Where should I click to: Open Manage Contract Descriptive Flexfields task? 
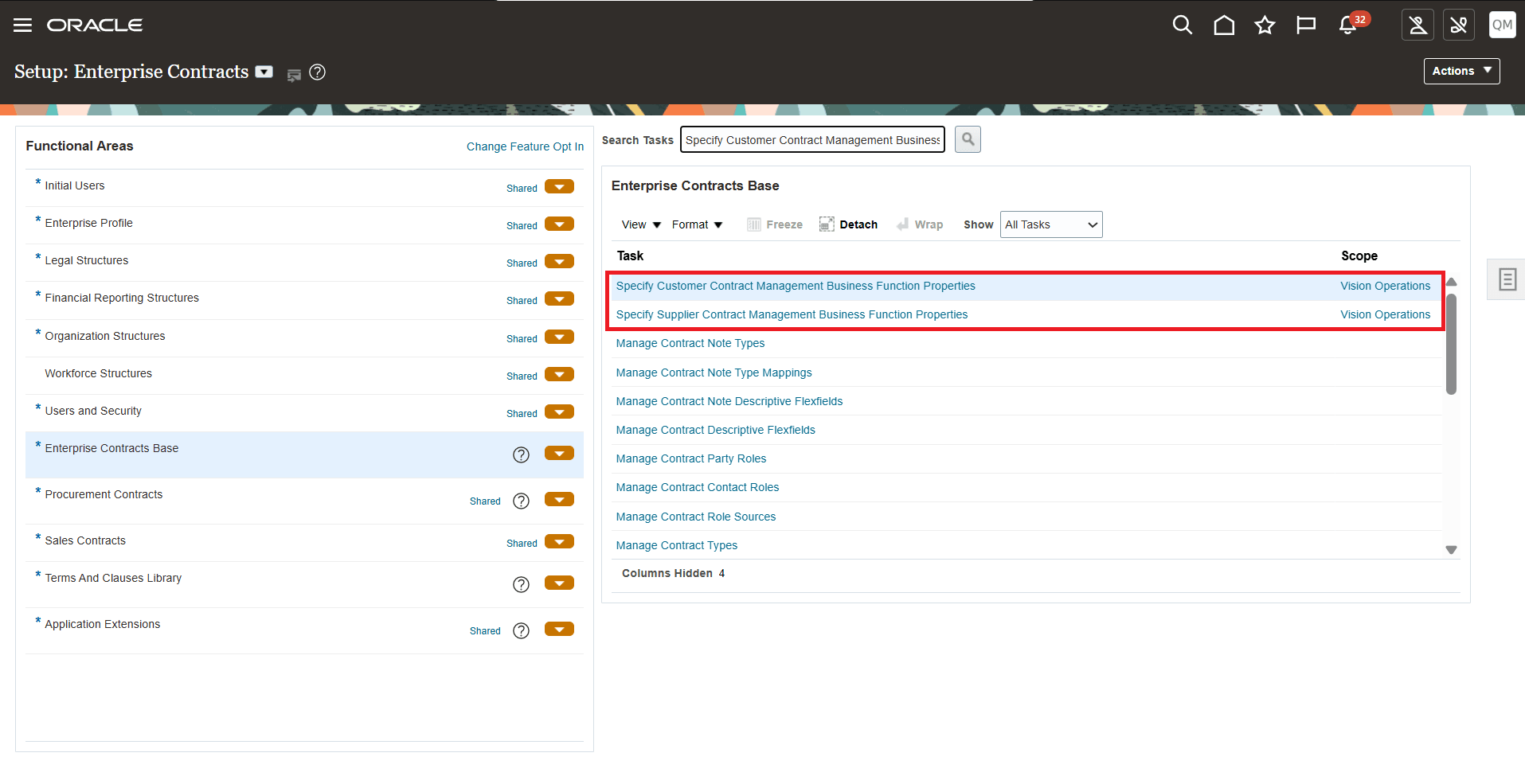click(x=715, y=430)
